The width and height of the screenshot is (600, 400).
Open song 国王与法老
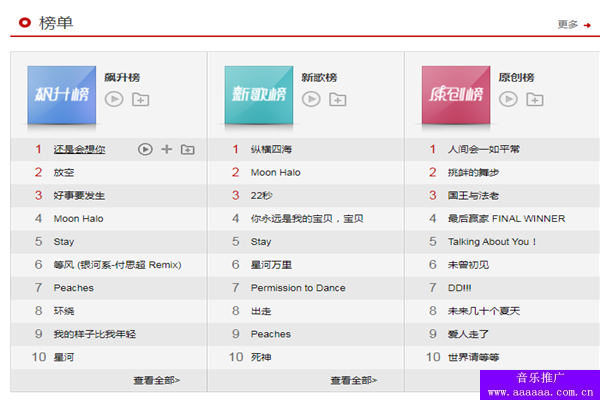pos(473,196)
